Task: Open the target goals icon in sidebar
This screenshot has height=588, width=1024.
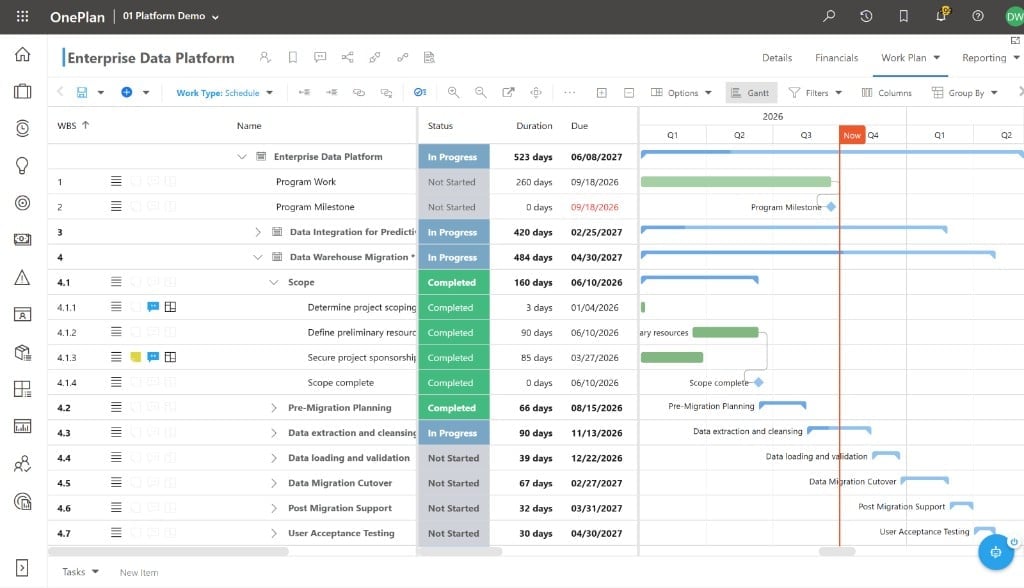Action: coord(22,203)
